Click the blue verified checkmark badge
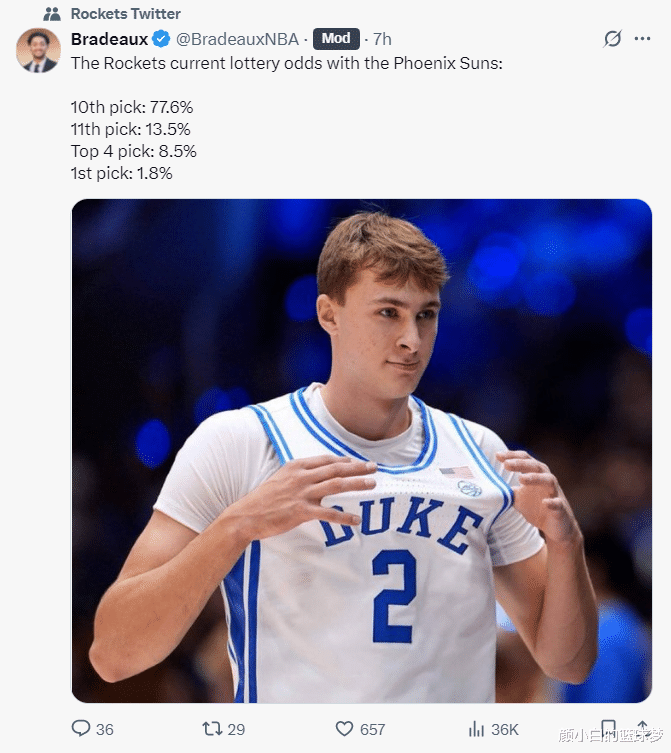Viewport: 671px width, 753px height. click(x=162, y=39)
